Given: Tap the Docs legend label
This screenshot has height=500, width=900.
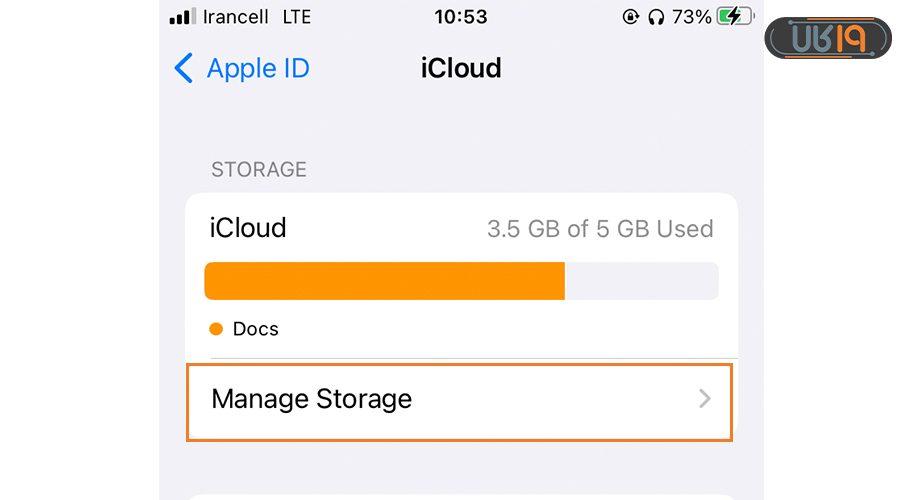Looking at the screenshot, I should click(x=256, y=329).
